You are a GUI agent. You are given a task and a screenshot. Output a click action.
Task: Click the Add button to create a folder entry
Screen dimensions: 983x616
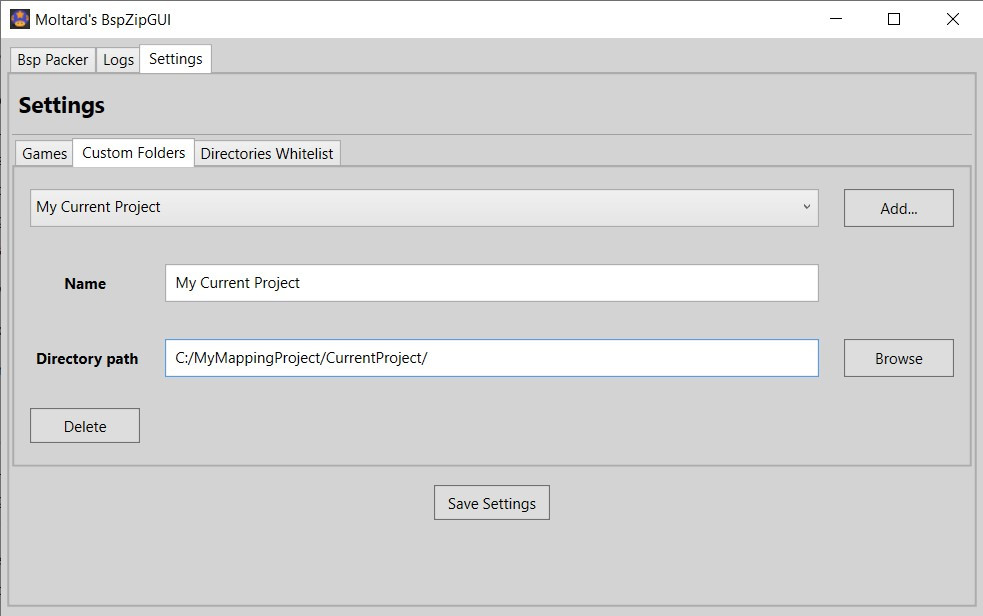pos(897,207)
